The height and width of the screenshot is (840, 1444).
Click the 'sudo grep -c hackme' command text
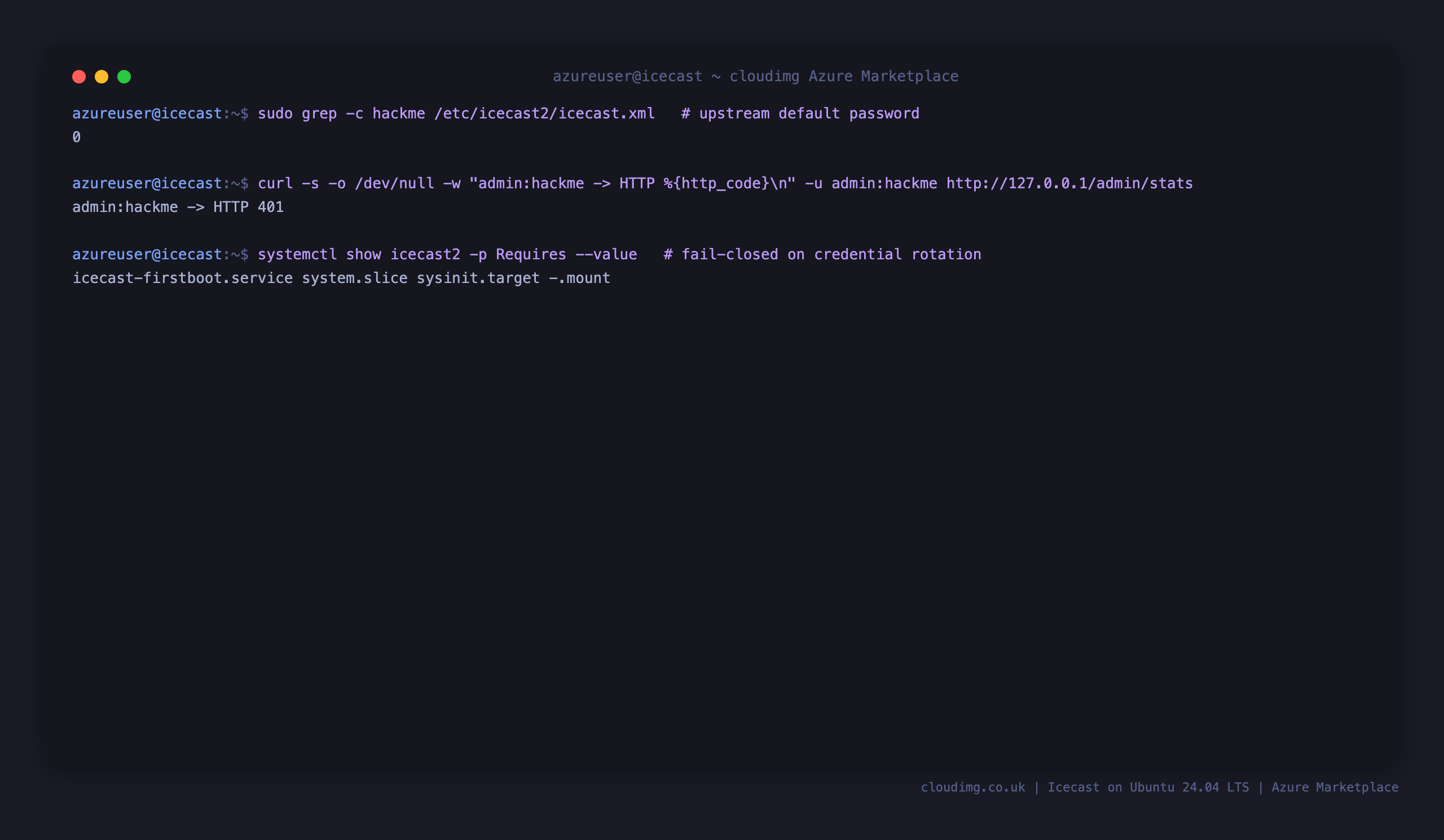point(341,113)
